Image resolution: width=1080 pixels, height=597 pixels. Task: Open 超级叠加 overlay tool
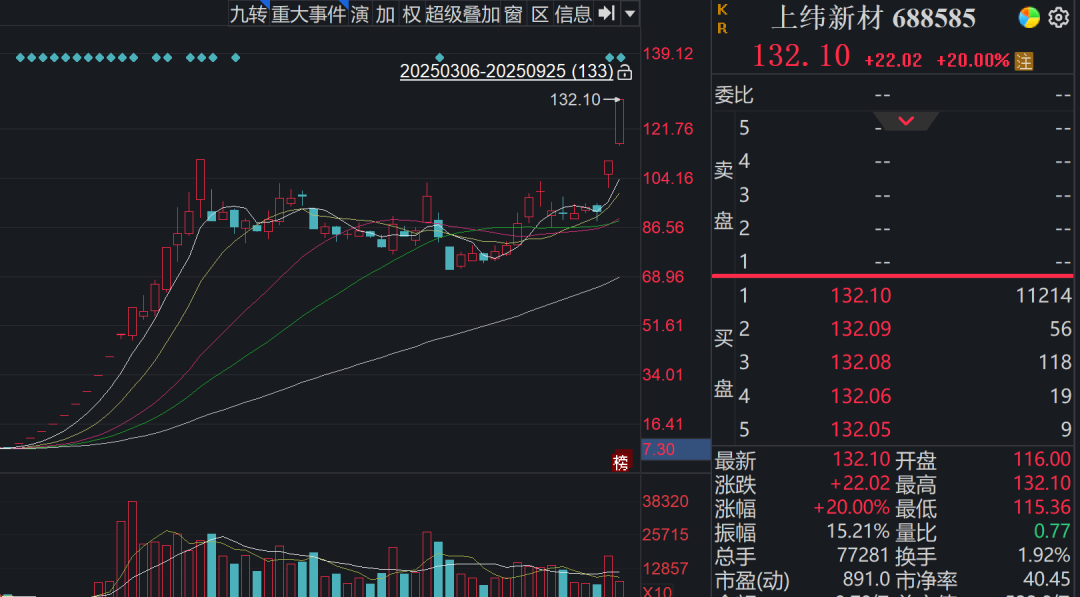[463, 14]
